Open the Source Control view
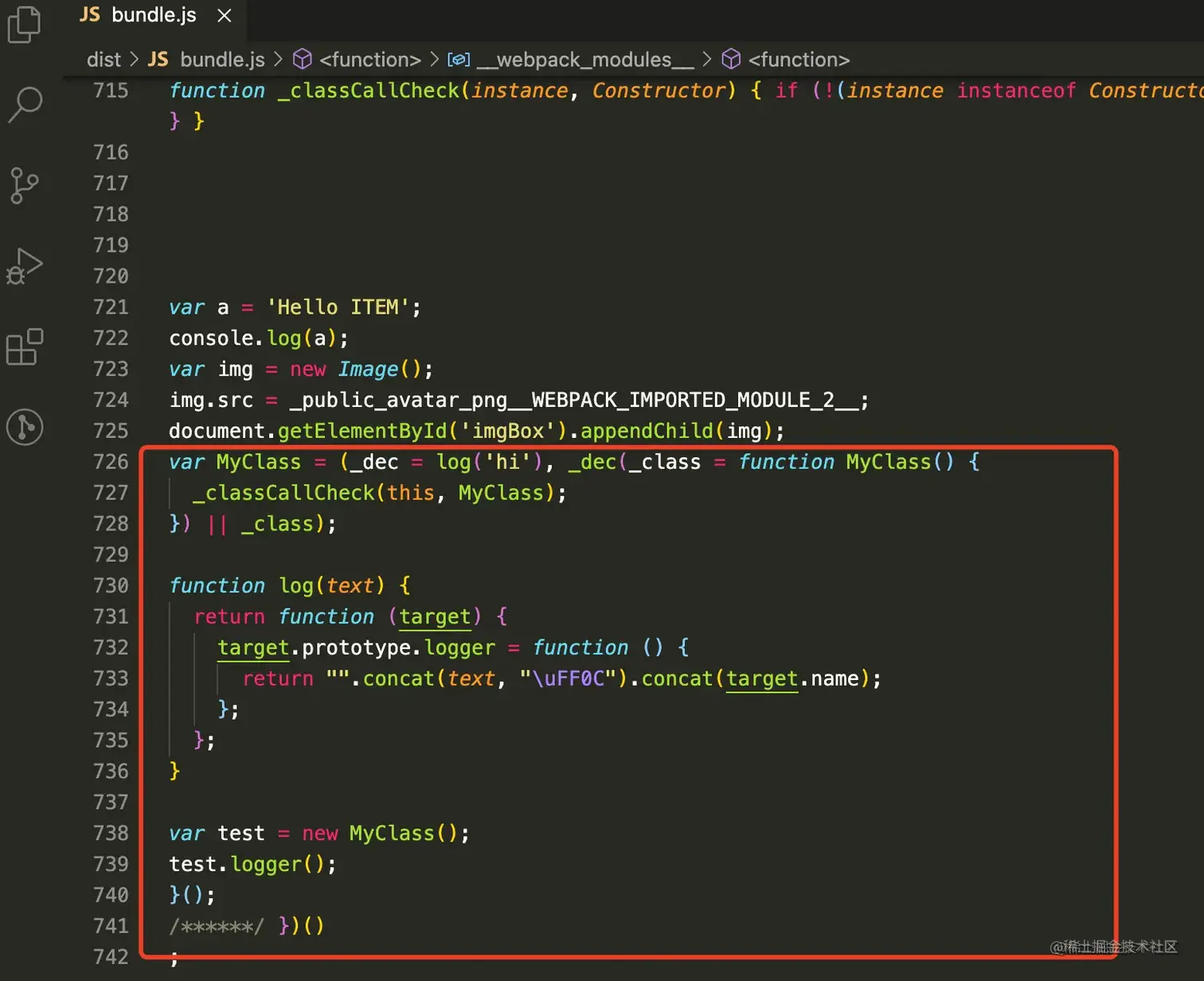Viewport: 1204px width, 981px height. tap(24, 186)
